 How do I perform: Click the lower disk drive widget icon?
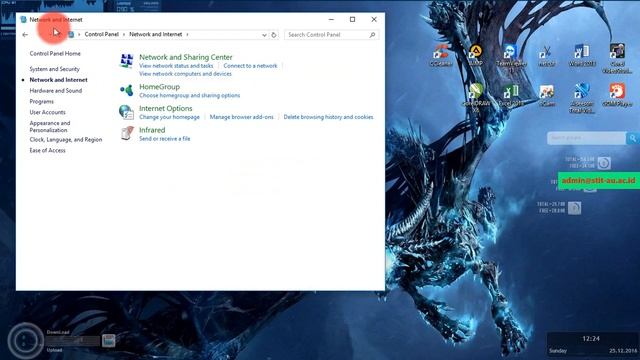(574, 208)
